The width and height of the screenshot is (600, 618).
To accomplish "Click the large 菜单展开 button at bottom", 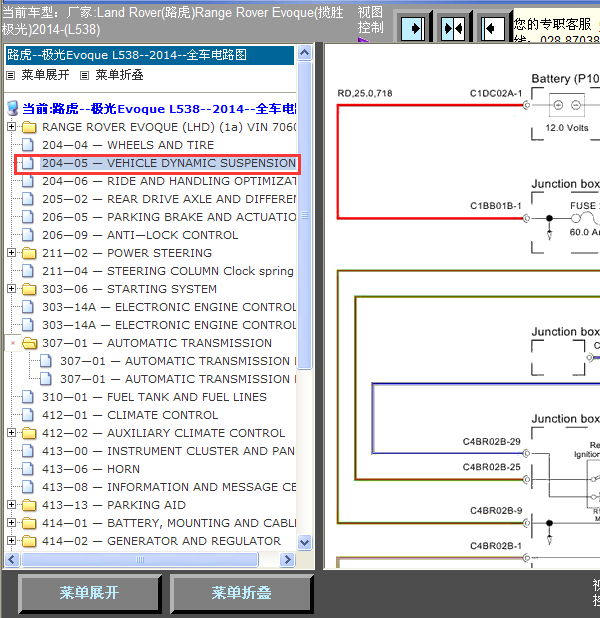I will (89, 593).
